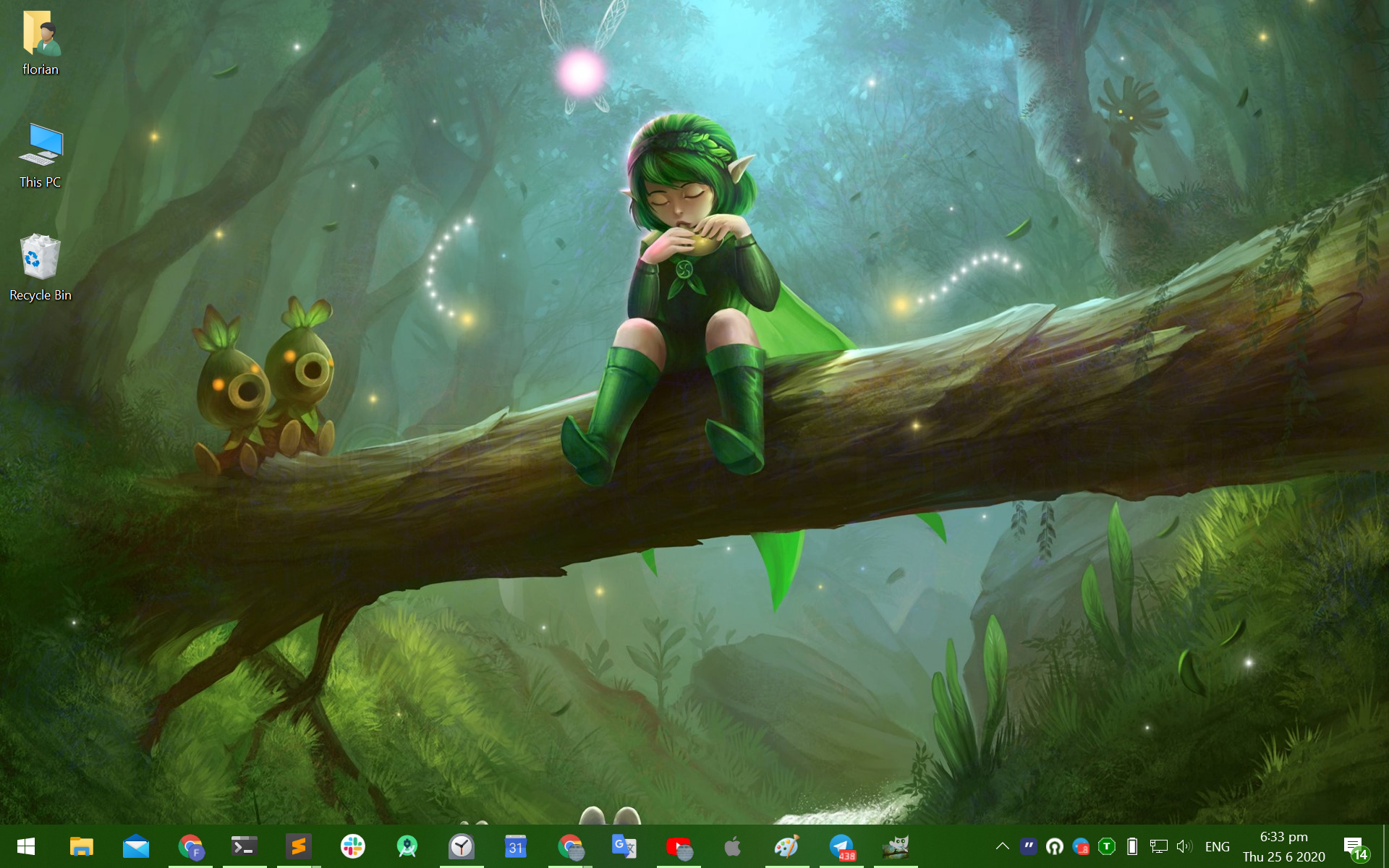Launch Android Studio from the taskbar
The image size is (1389, 868).
click(407, 846)
